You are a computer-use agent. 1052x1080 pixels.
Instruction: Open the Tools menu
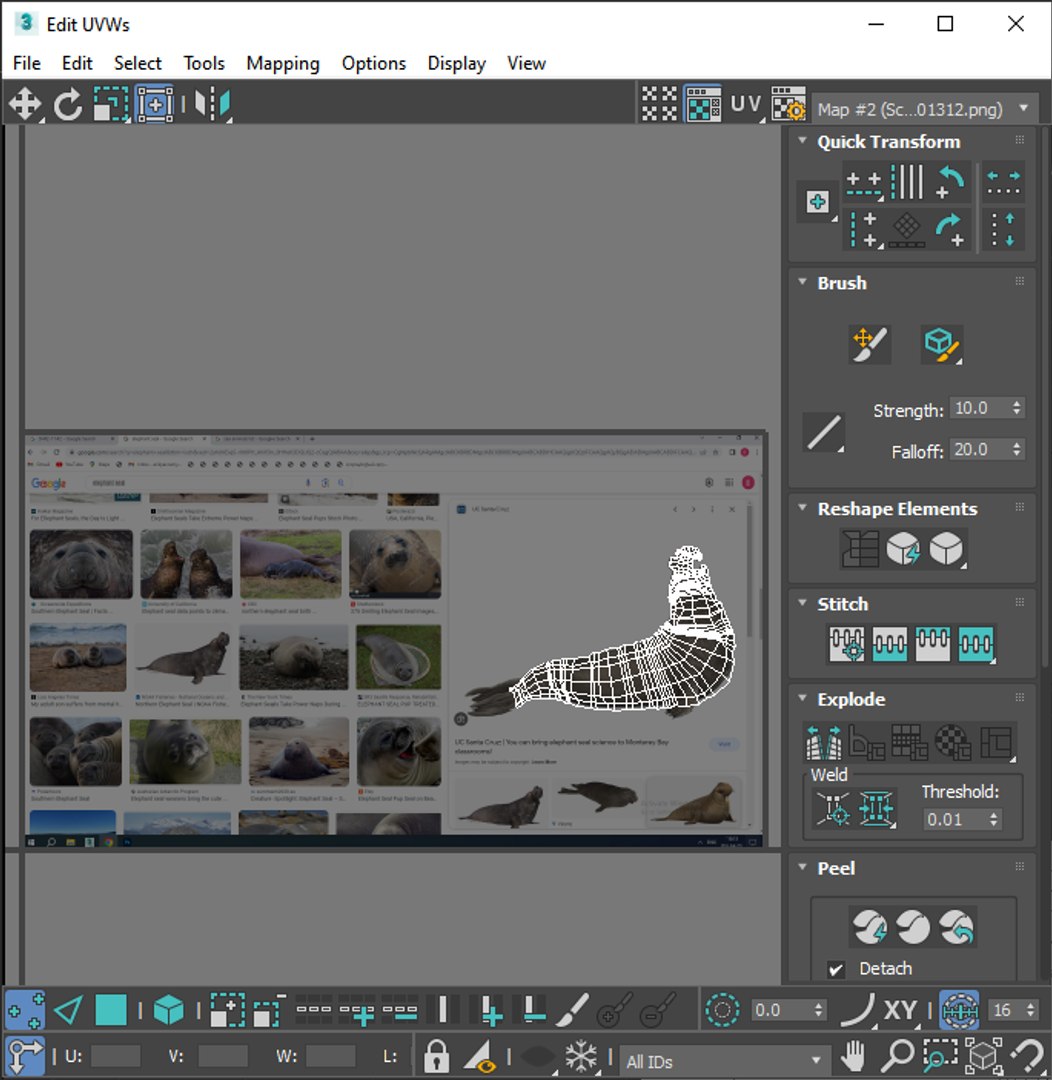click(204, 63)
